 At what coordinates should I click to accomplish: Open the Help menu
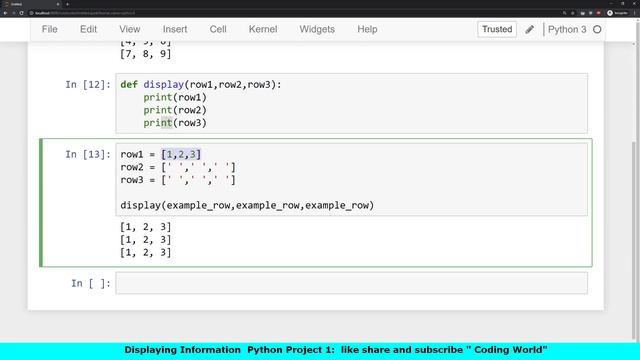367,29
